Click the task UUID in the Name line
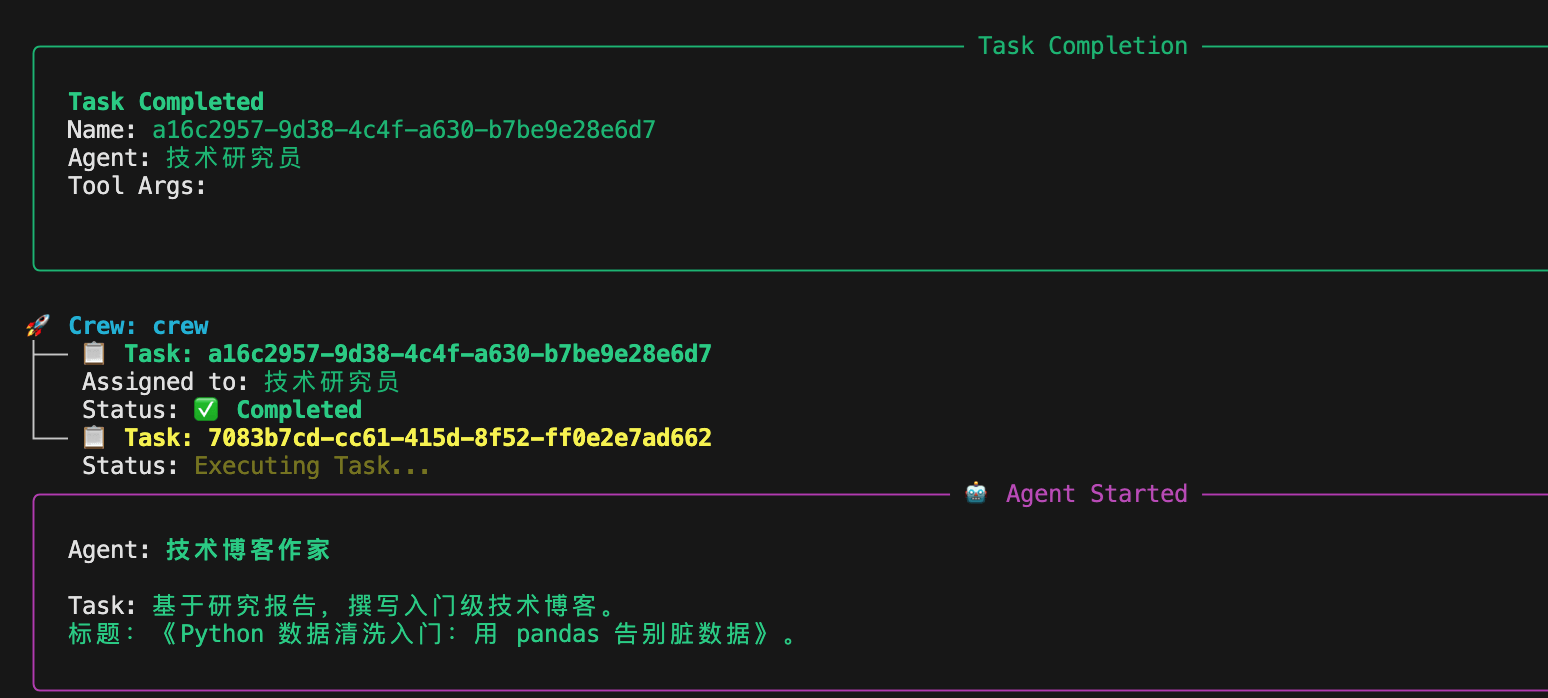 [403, 130]
